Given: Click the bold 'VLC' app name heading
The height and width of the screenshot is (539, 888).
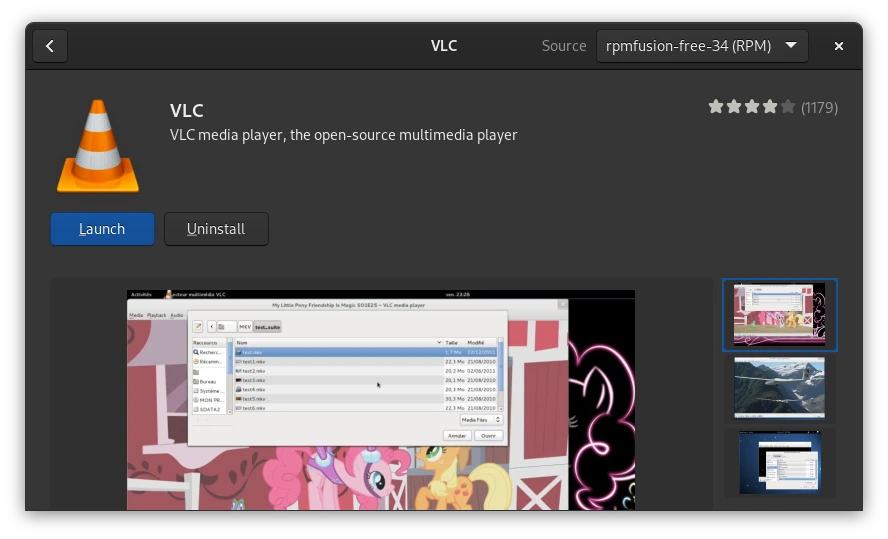Looking at the screenshot, I should pyautogui.click(x=186, y=110).
